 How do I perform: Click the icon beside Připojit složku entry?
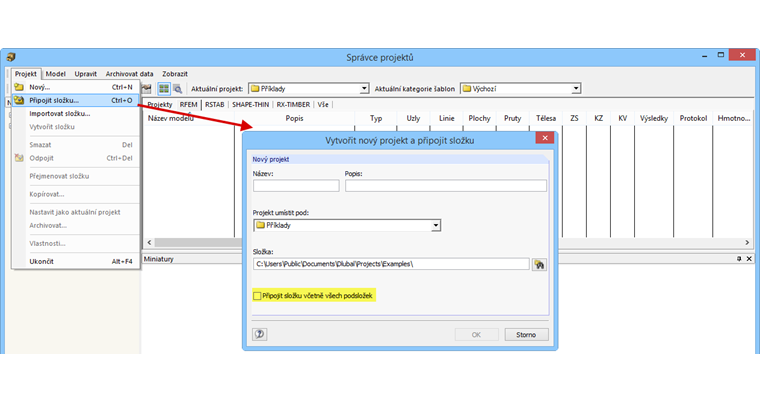pos(19,100)
